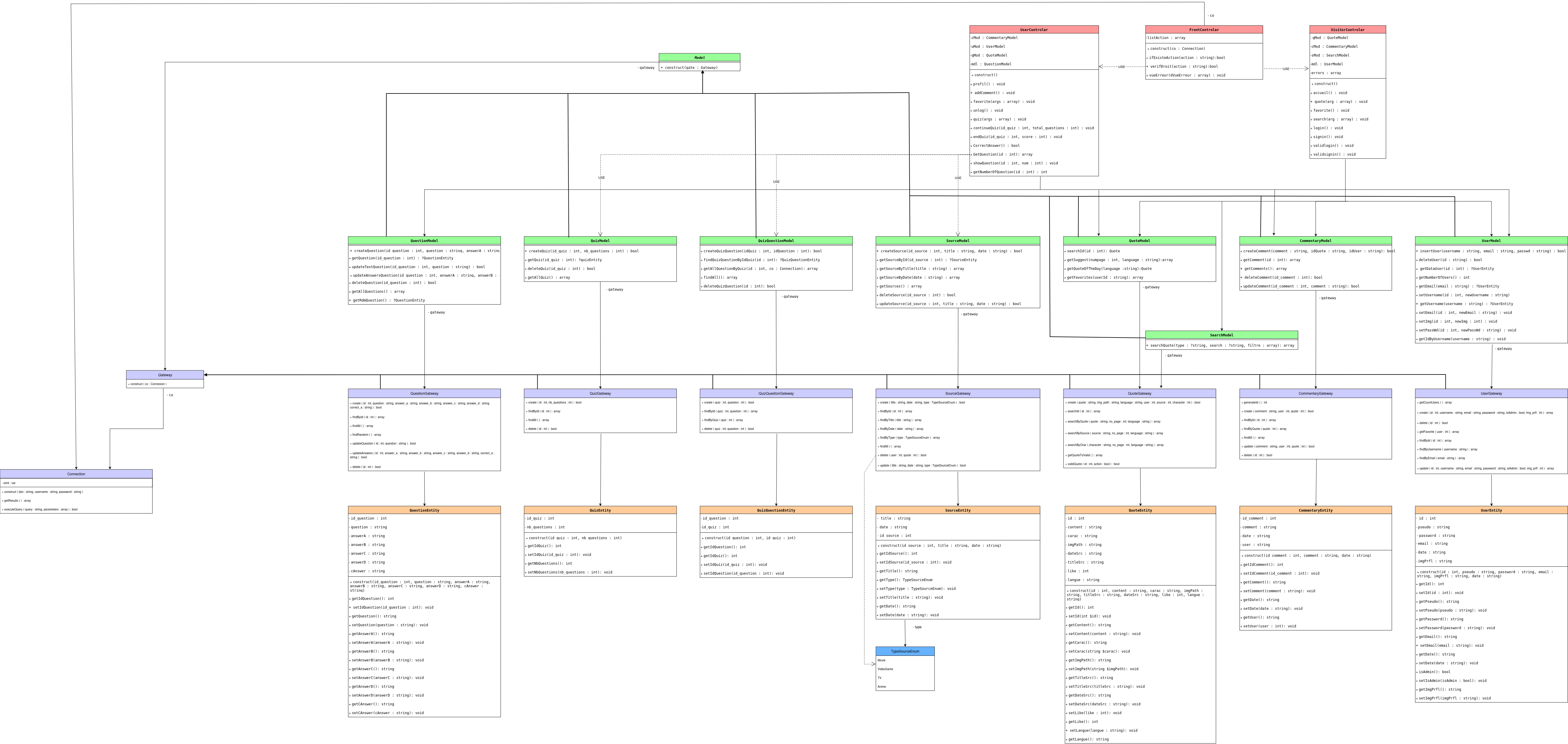
Task: Select the QuestionModel class header
Action: (424, 241)
